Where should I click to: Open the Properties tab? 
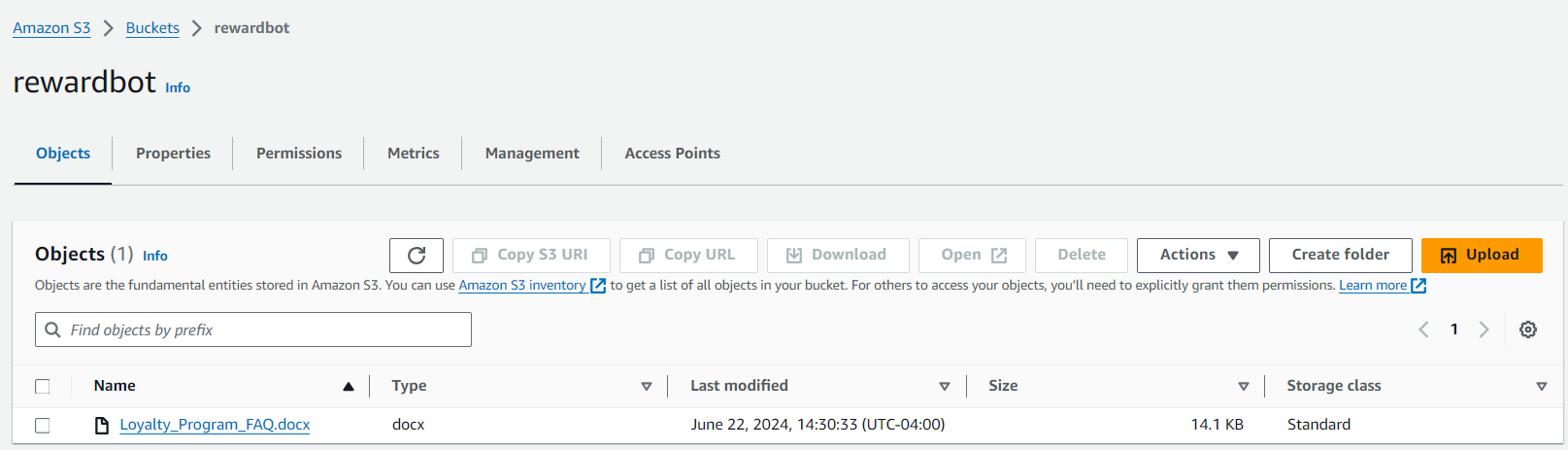[173, 154]
